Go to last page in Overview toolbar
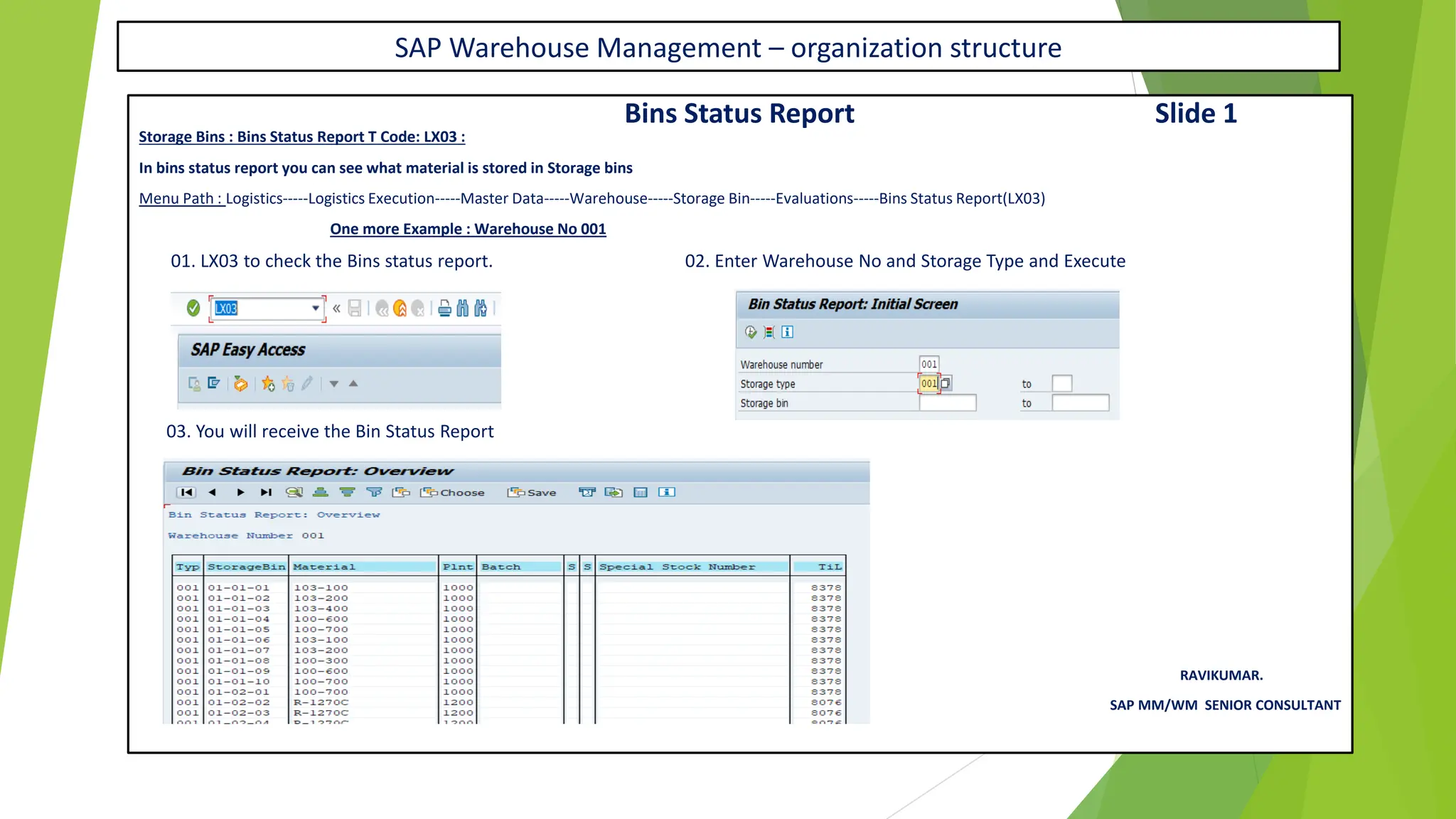The width and height of the screenshot is (1456, 819). [x=266, y=492]
